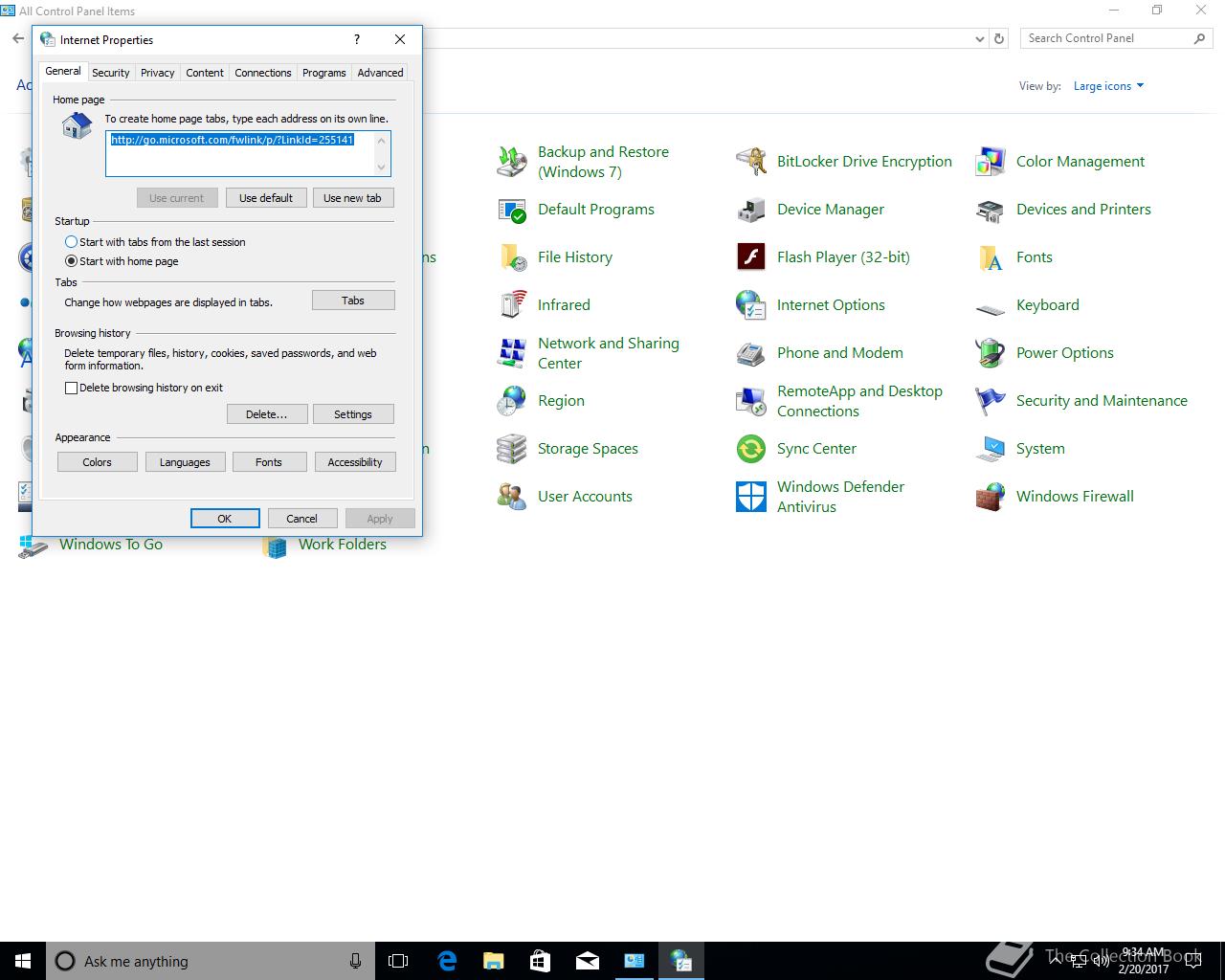Screen dimensions: 1225x980
Task: Open the Work Folders icon
Action: (x=276, y=546)
